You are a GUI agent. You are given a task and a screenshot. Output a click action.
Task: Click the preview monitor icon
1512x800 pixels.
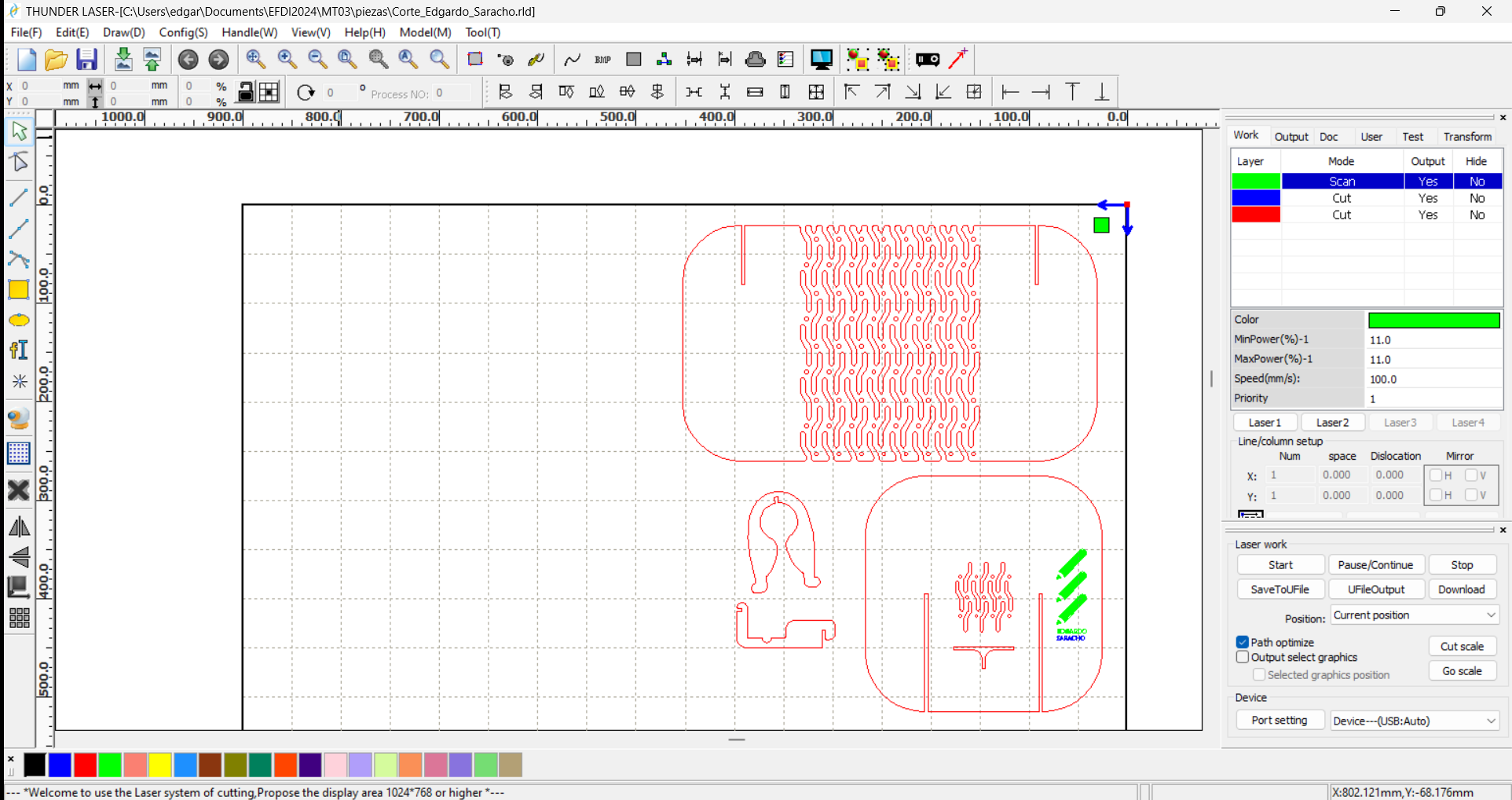click(822, 60)
